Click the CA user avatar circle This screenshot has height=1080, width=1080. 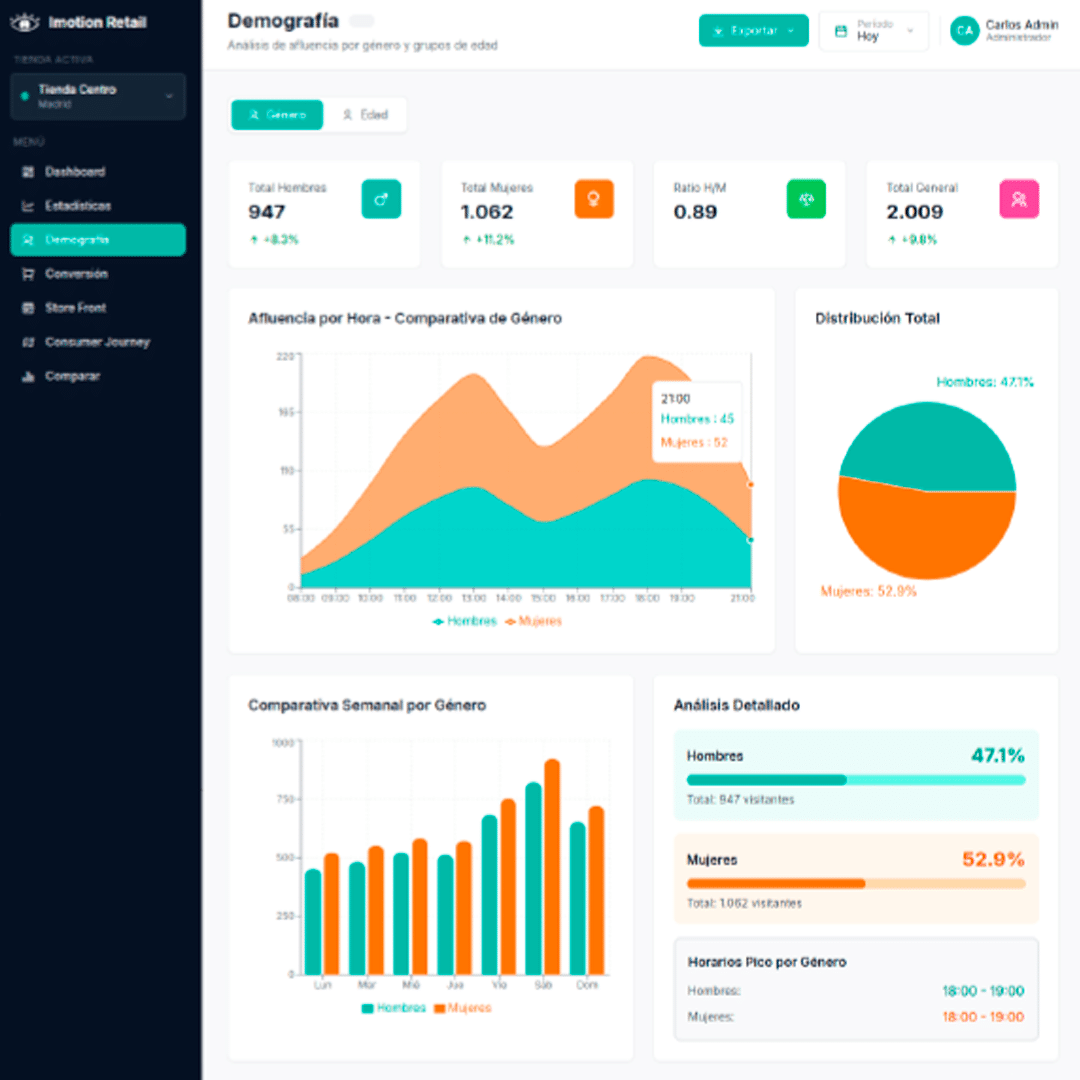964,31
